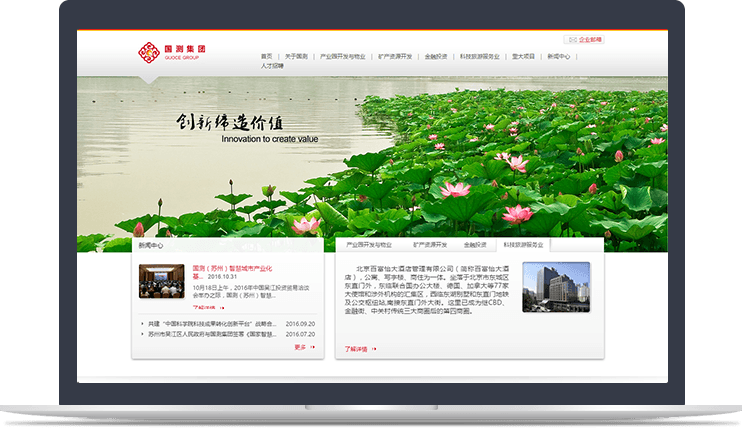742x429 pixels.
Task: Open 新闻中心 in the top navigation
Action: [x=558, y=56]
